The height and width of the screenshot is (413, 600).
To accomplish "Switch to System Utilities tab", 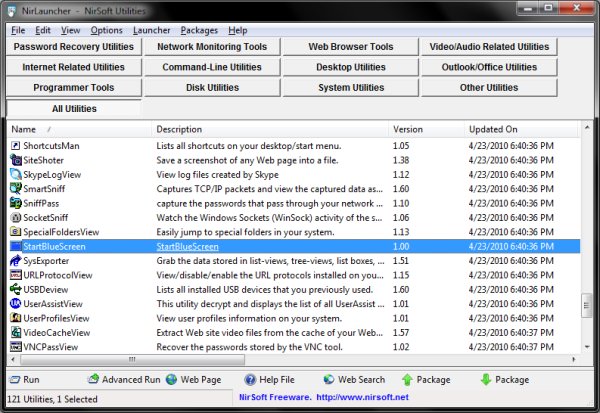I will pyautogui.click(x=351, y=88).
